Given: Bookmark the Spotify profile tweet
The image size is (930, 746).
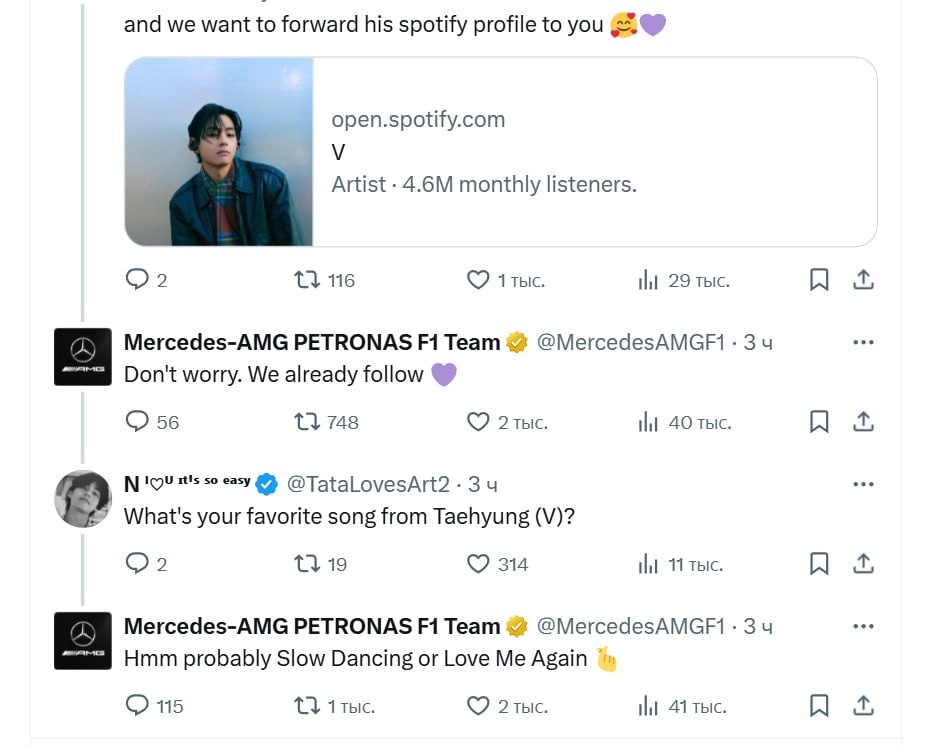Looking at the screenshot, I should (819, 280).
